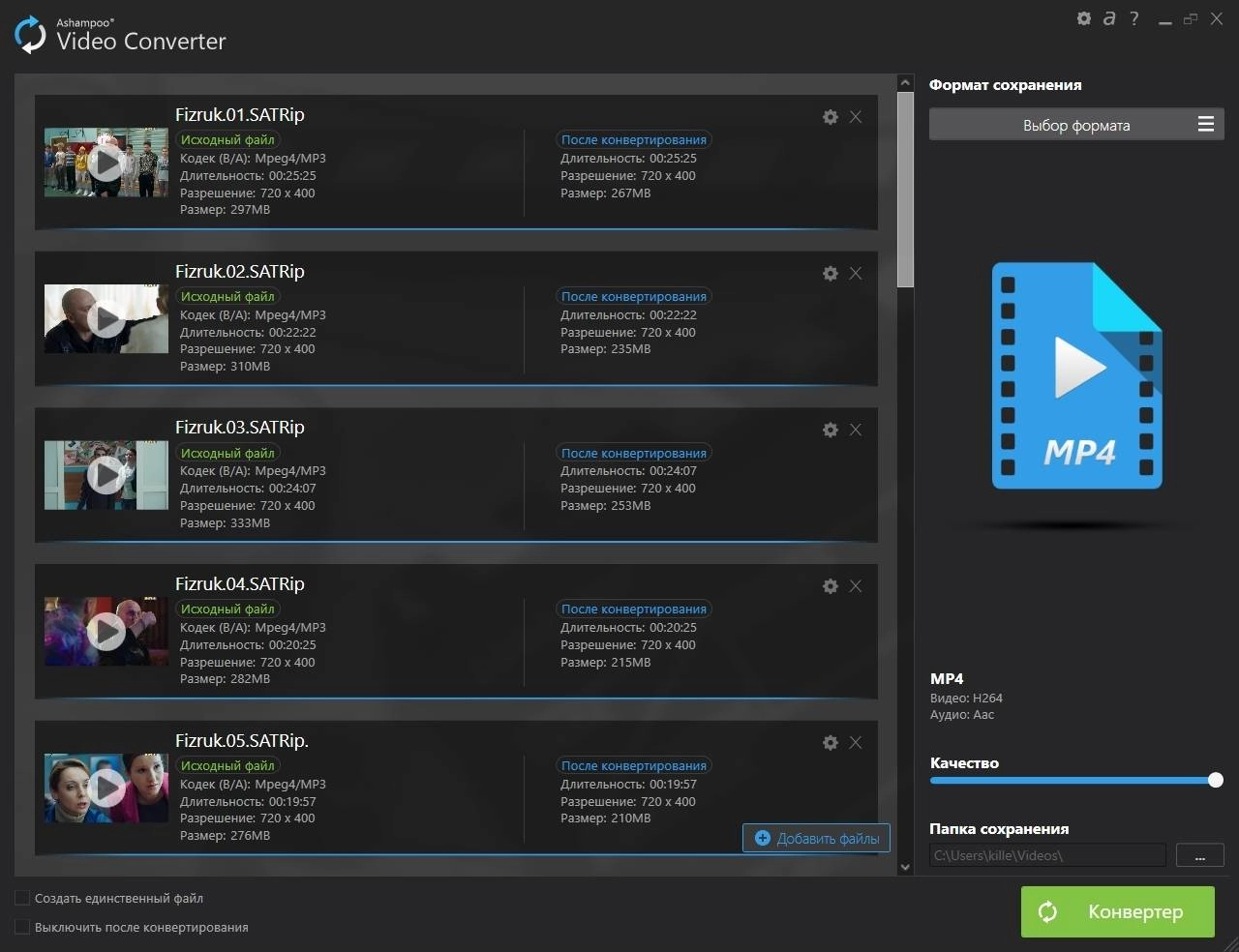The image size is (1239, 952).
Task: Play preview of Fizruk.04.SATRip thumbnail
Action: (x=106, y=632)
